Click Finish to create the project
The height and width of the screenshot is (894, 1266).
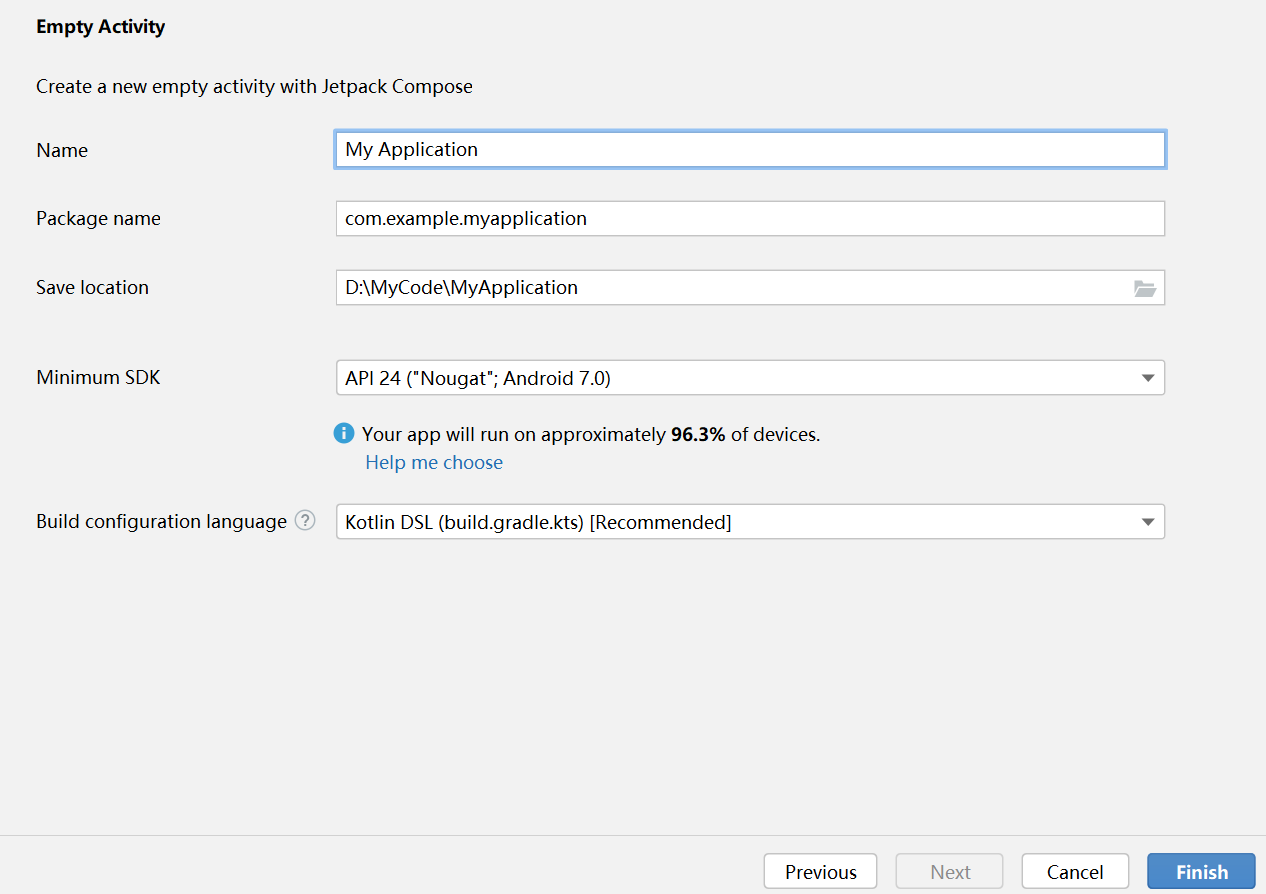[1201, 872]
